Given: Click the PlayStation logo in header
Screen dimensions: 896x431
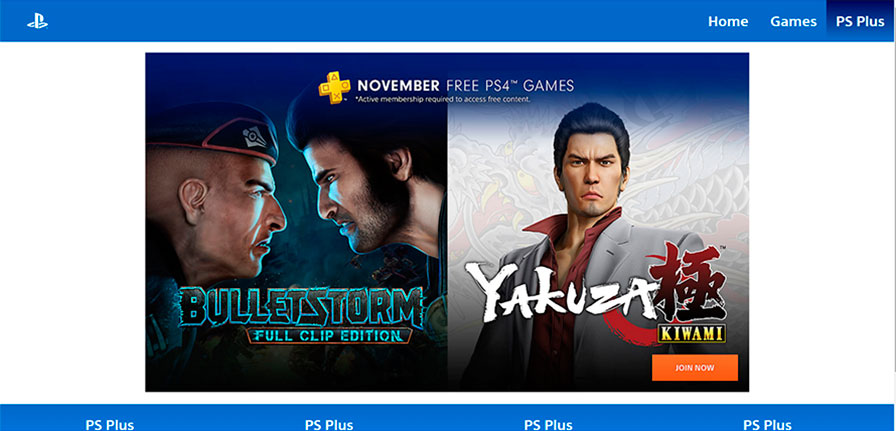Looking at the screenshot, I should point(37,21).
